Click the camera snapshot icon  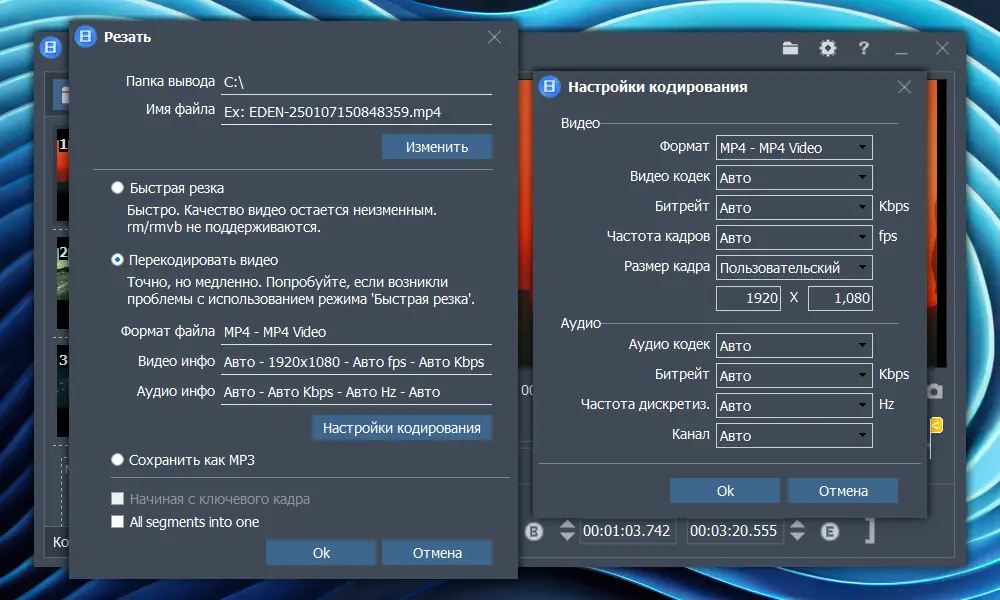click(x=934, y=391)
